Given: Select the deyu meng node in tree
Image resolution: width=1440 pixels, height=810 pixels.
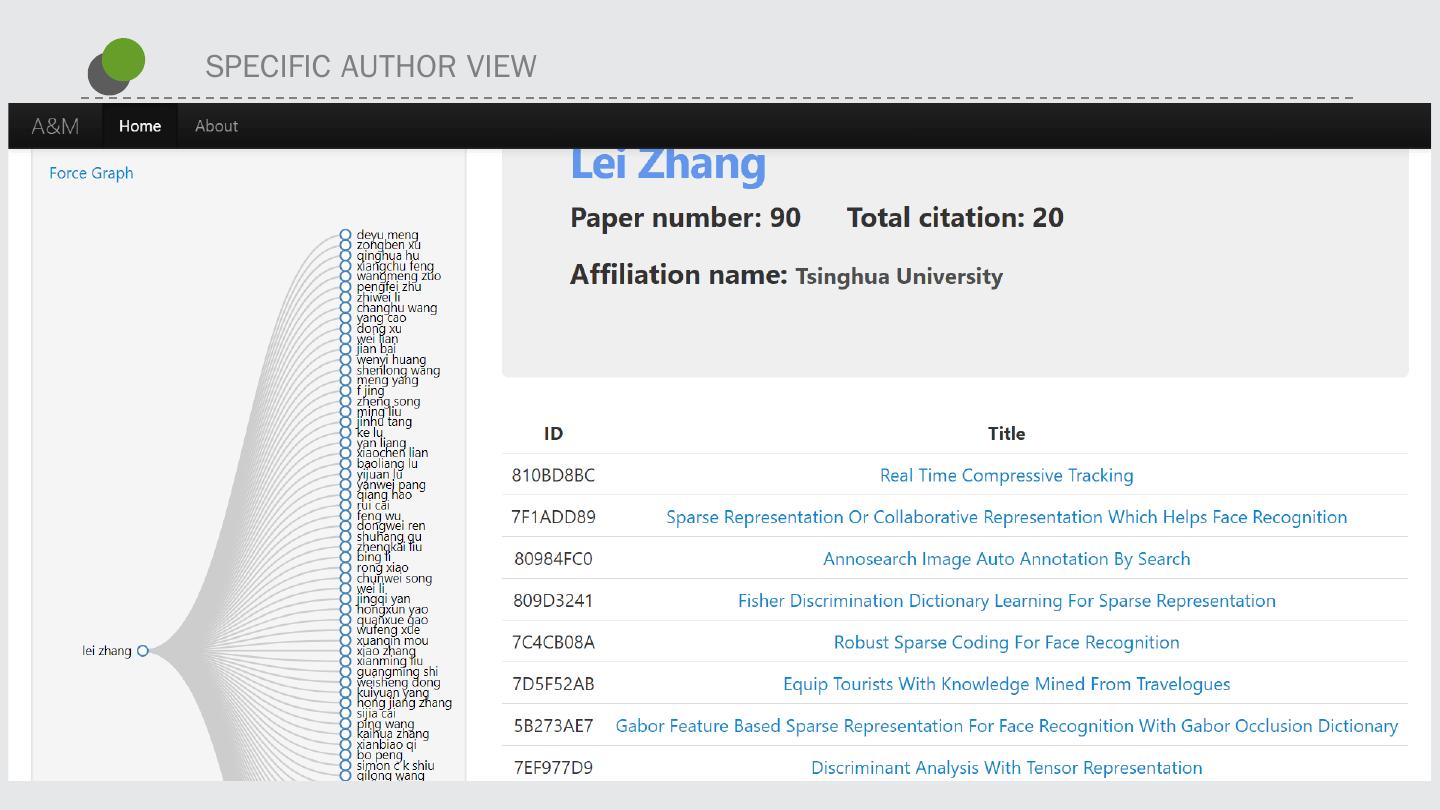Looking at the screenshot, I should click(x=346, y=235).
